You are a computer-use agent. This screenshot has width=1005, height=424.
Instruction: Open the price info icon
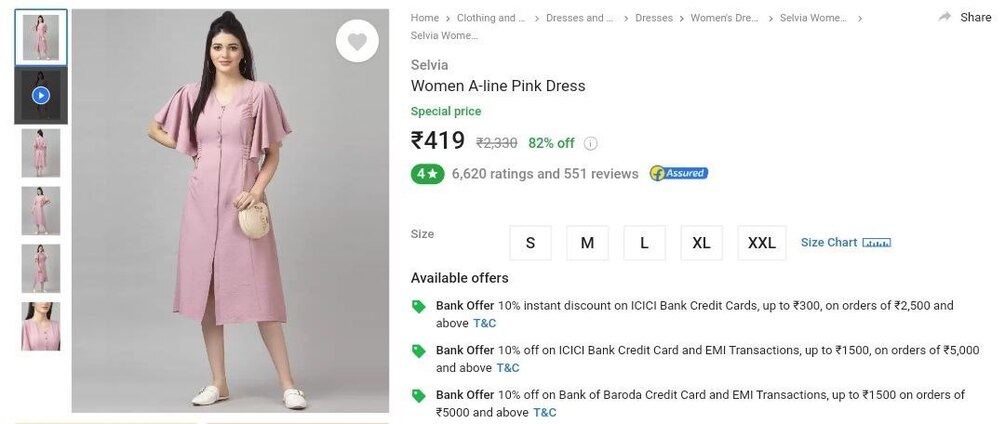pyautogui.click(x=590, y=144)
